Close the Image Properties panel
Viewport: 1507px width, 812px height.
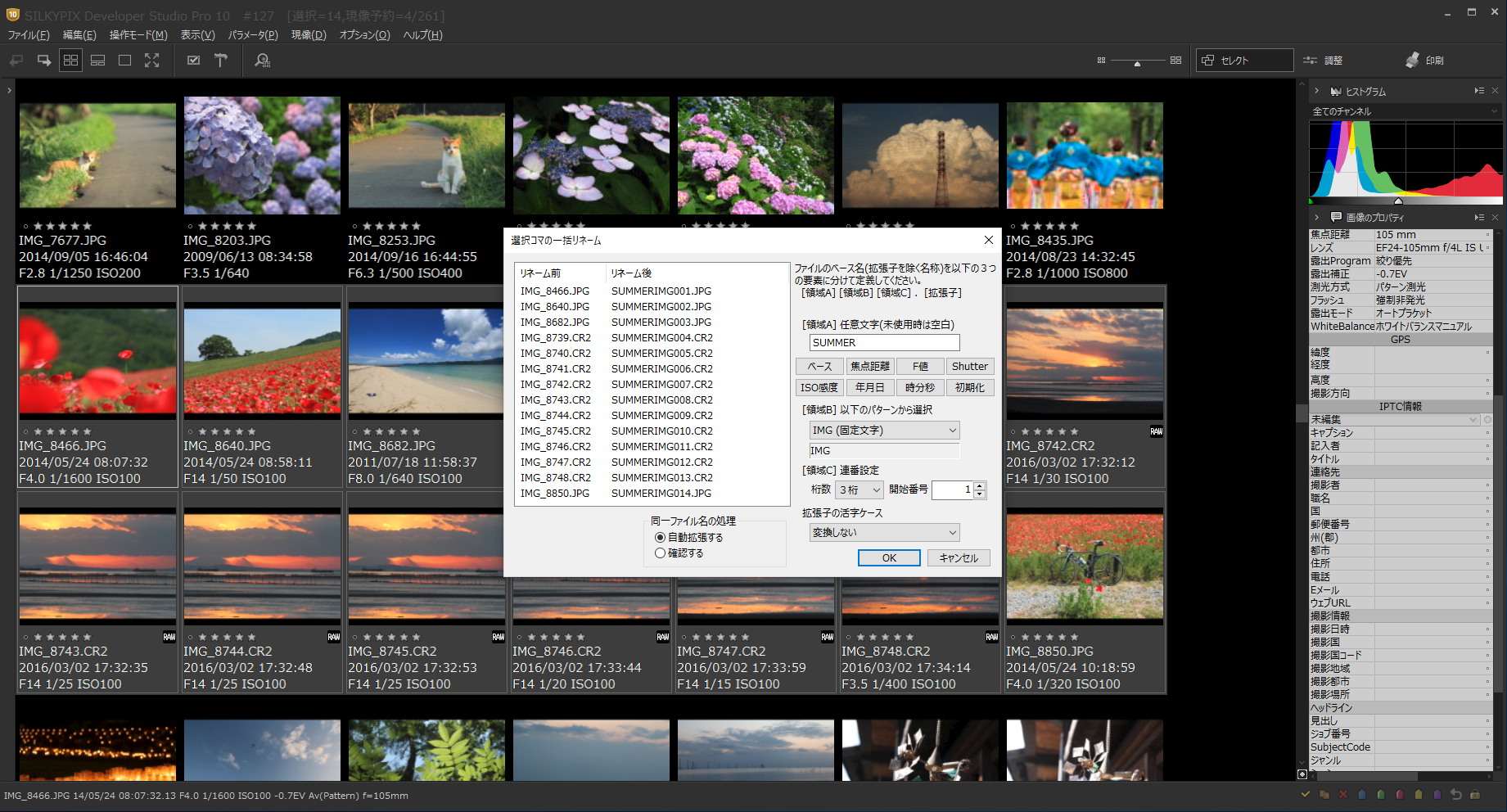coord(1495,217)
